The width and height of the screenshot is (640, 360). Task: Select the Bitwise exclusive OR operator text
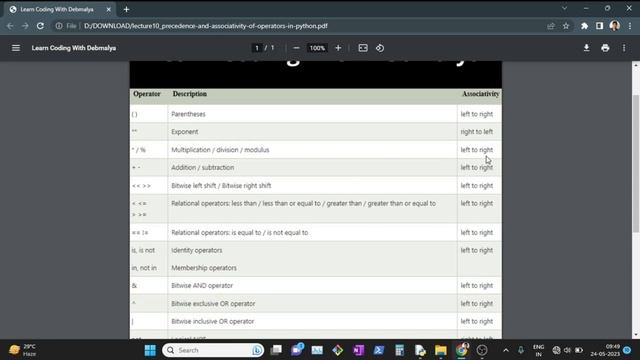click(213, 304)
